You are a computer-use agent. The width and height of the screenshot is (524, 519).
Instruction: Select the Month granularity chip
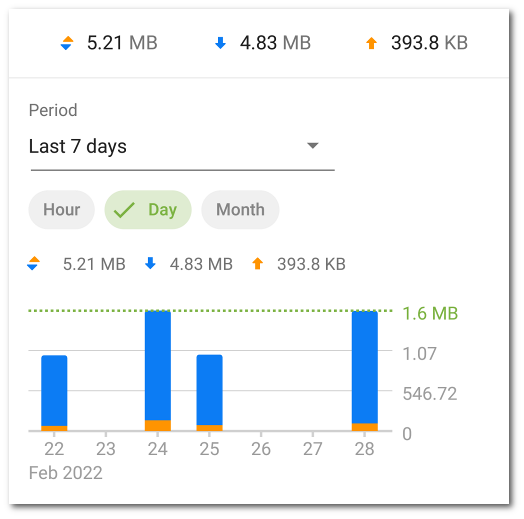coord(240,210)
